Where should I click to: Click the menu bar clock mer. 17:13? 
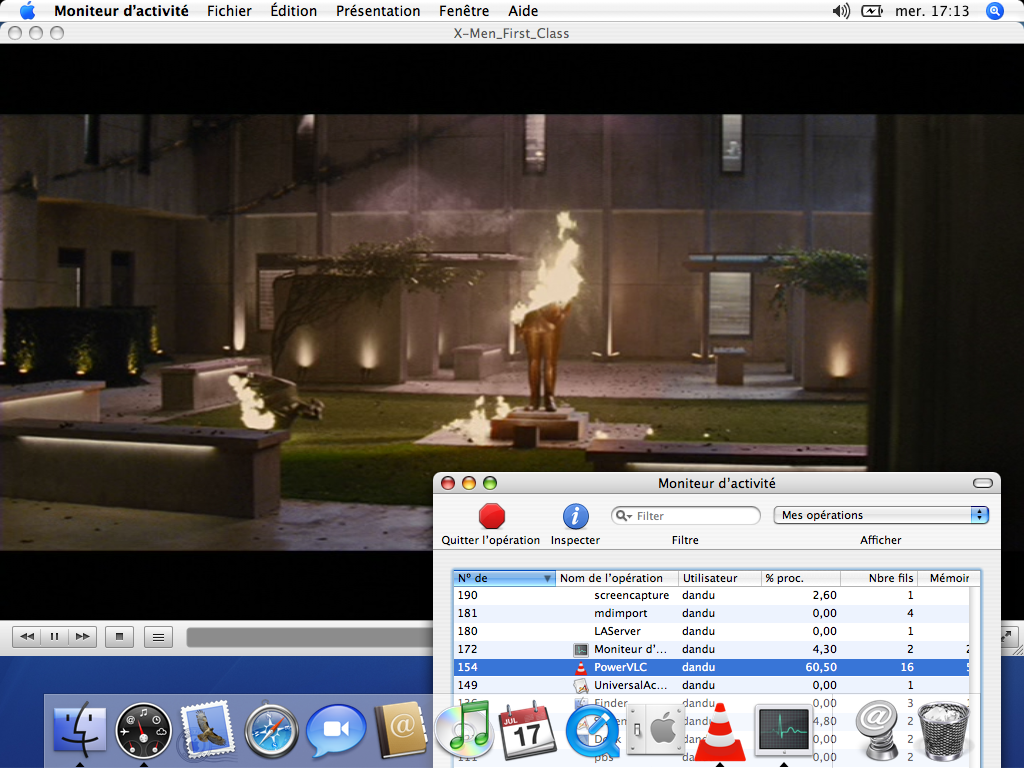(x=932, y=10)
